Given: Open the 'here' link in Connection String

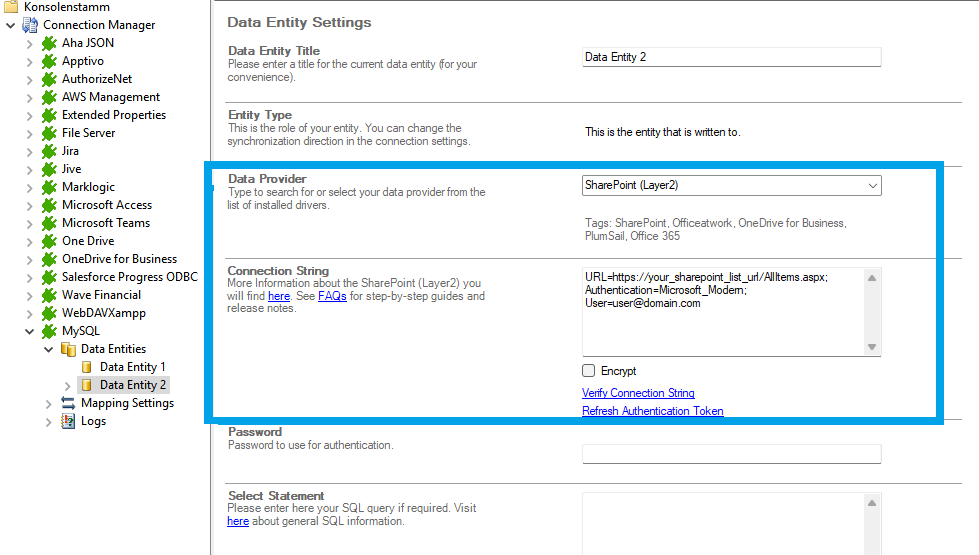Looking at the screenshot, I should (279, 296).
